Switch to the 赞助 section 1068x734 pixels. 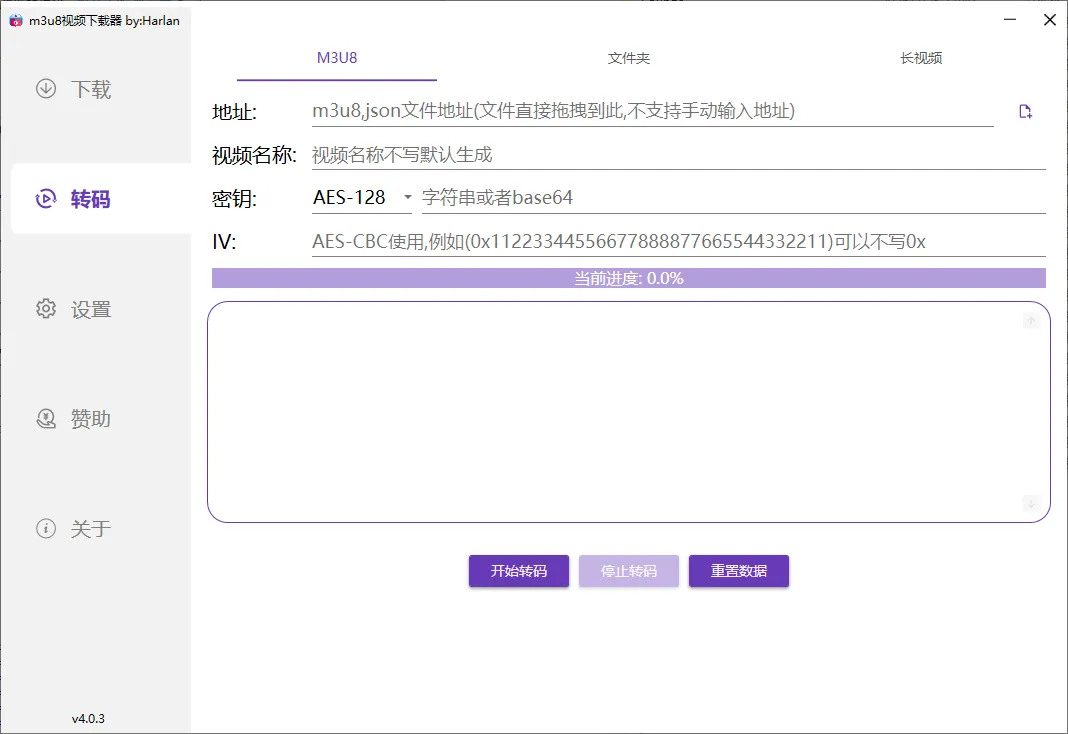(x=78, y=419)
